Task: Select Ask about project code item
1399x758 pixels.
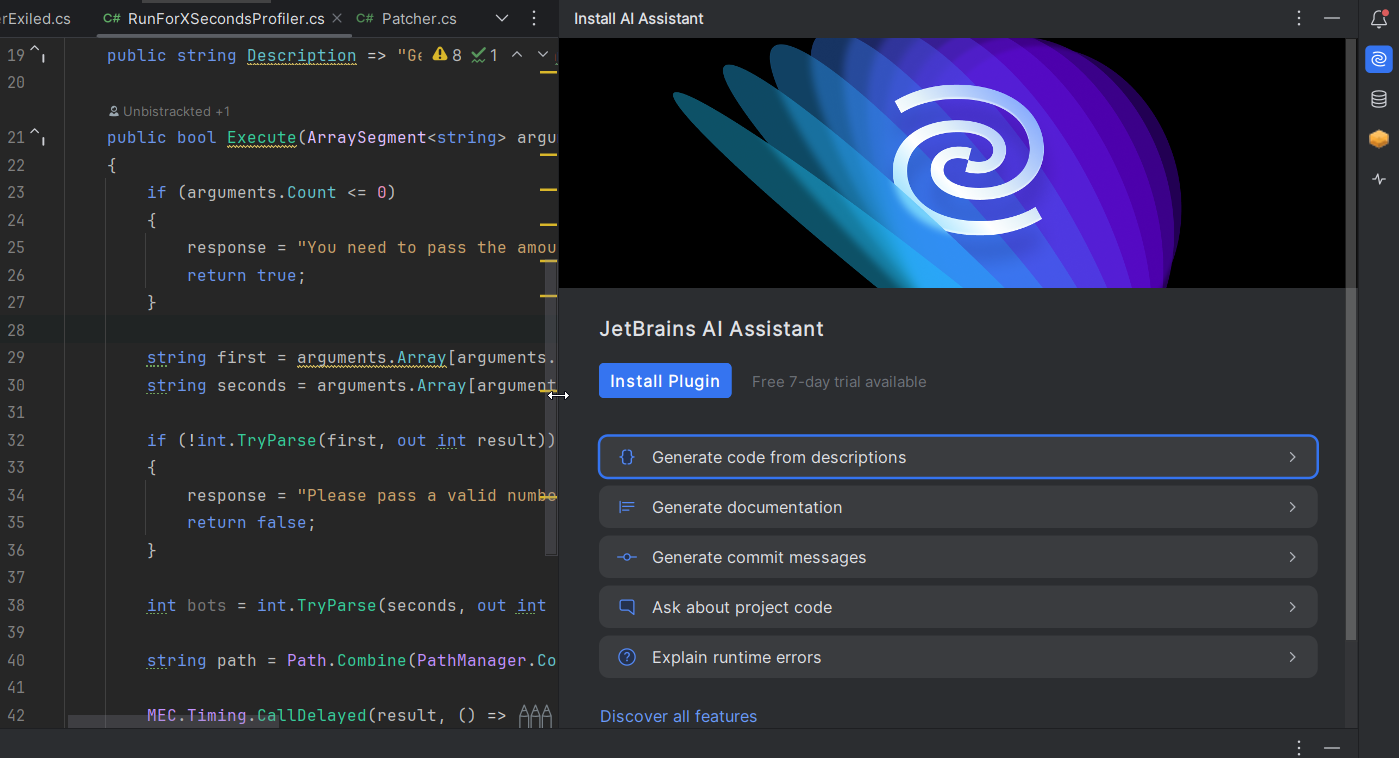Action: [x=958, y=607]
